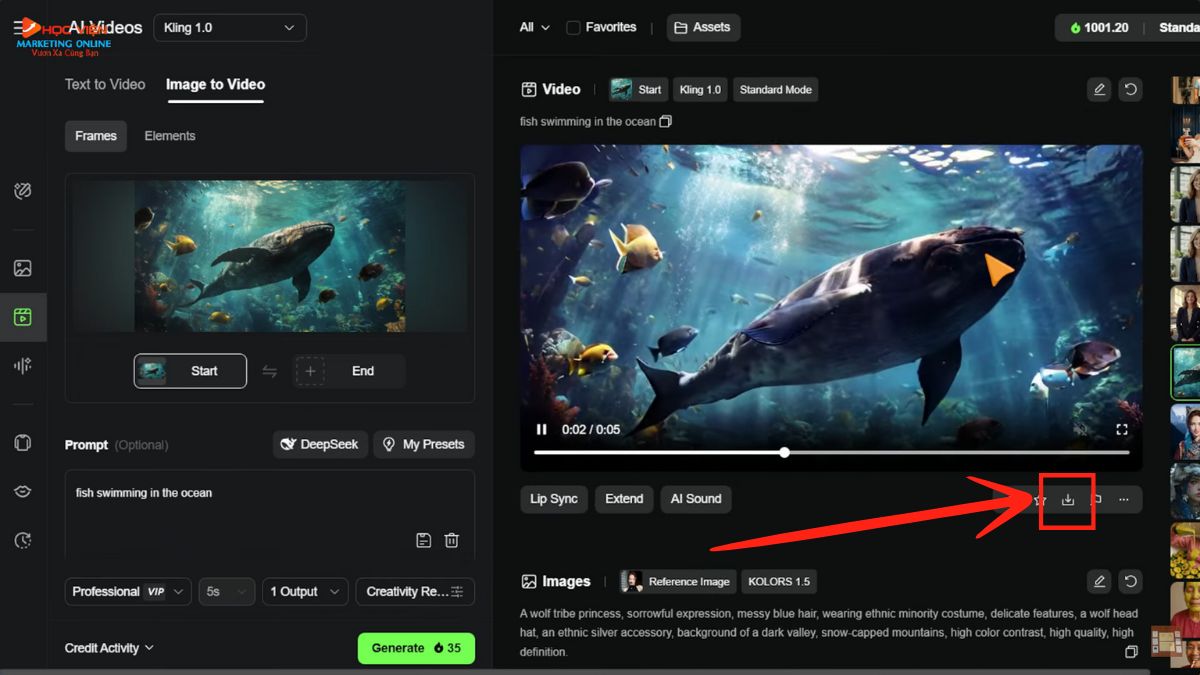
Task: Enter fullscreen on the video player
Action: click(1122, 429)
